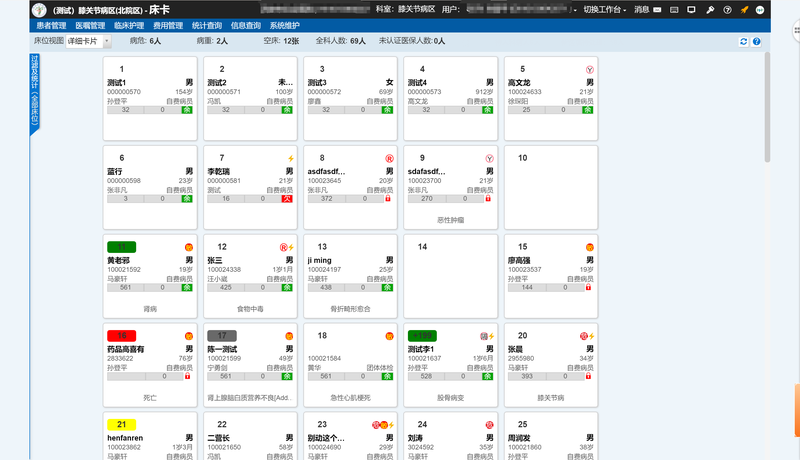Select patient name 蓝行 on bed 6
The image size is (800, 460).
pos(114,171)
